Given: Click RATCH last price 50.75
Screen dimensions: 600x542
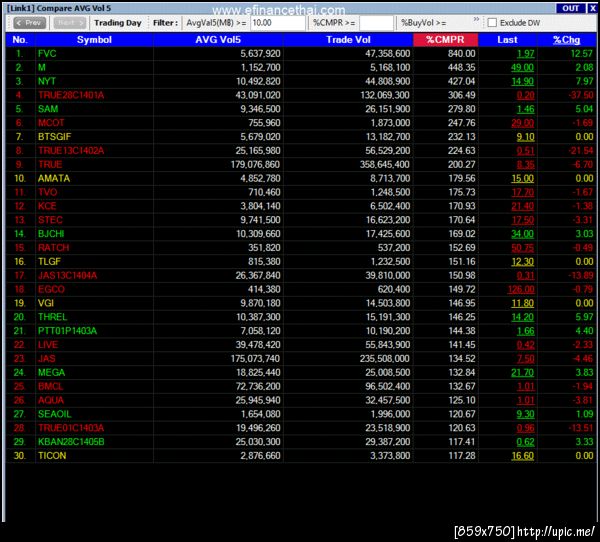Looking at the screenshot, I should 522,248.
